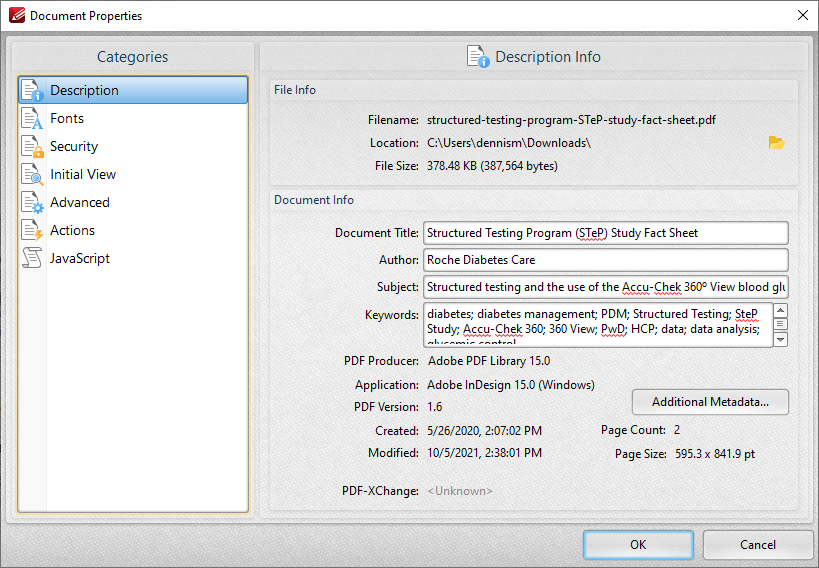Click the Initial View magnifier icon
Image resolution: width=819 pixels, height=568 pixels.
32,174
